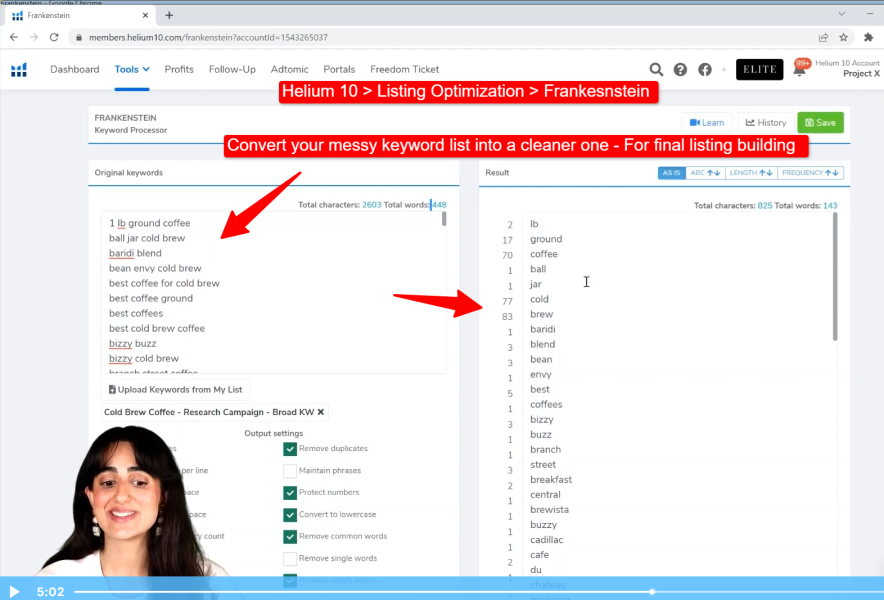Click the Facebook icon in header
This screenshot has width=884, height=600.
click(705, 70)
